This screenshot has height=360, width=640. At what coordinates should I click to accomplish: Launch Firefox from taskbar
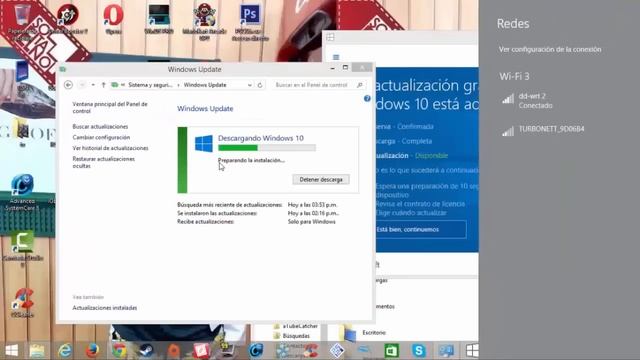92,350
